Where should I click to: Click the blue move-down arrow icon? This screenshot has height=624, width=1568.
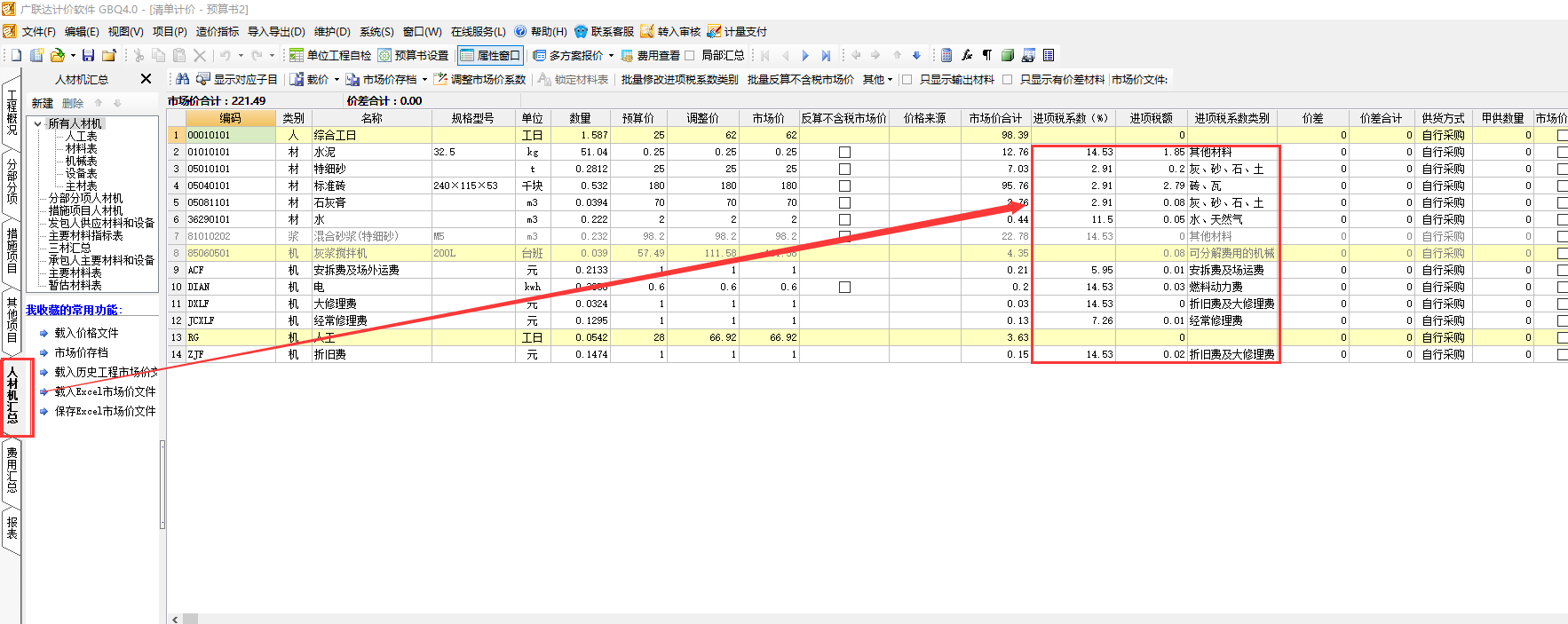916,55
